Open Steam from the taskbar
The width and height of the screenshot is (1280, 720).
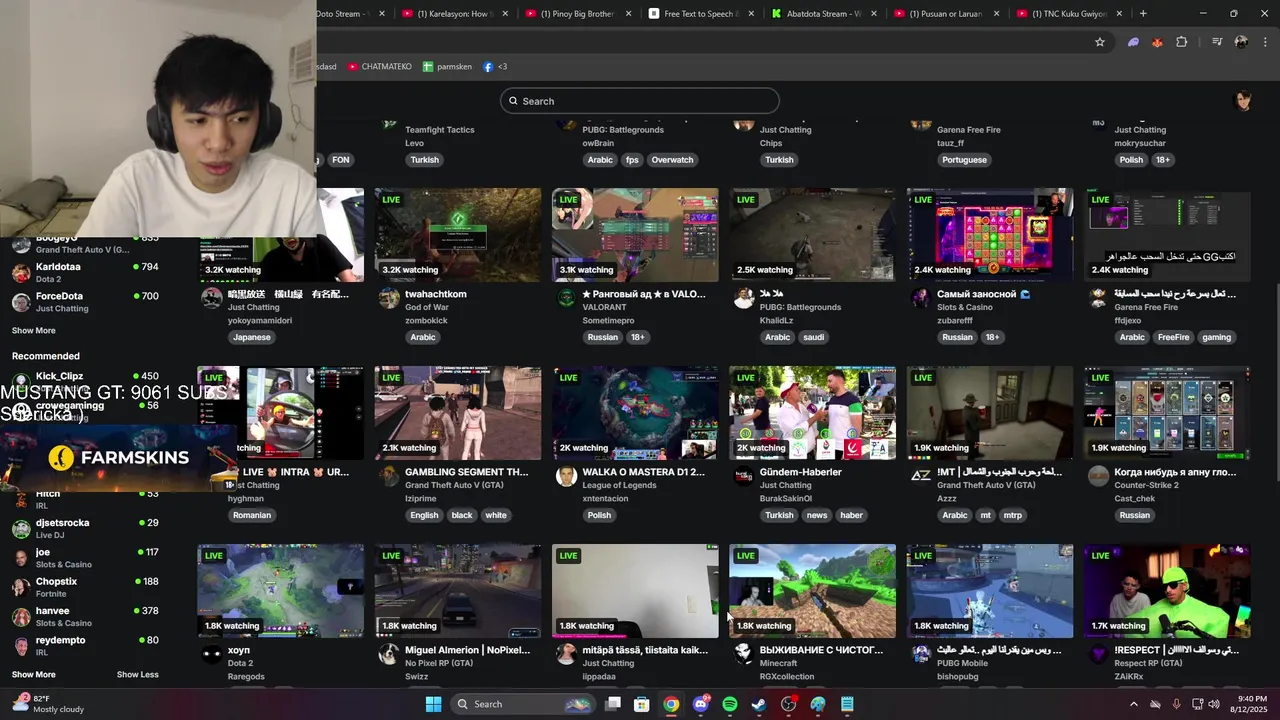click(x=759, y=704)
